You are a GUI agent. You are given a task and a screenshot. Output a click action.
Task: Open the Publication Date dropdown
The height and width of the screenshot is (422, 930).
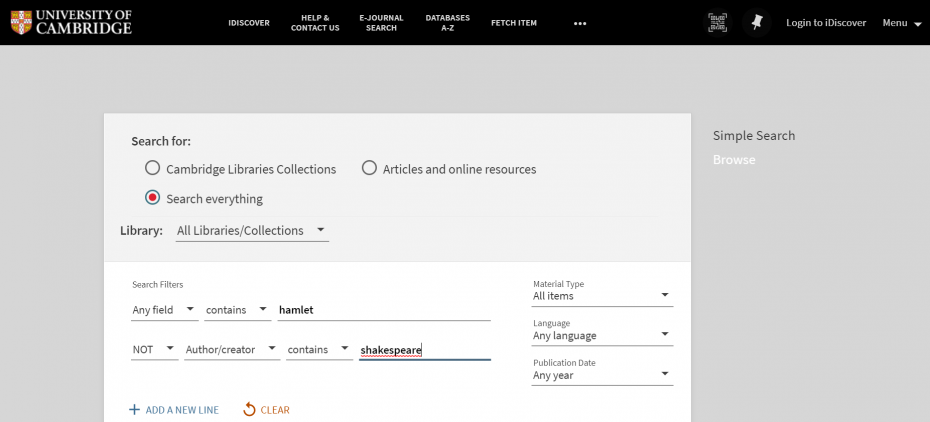[601, 376]
